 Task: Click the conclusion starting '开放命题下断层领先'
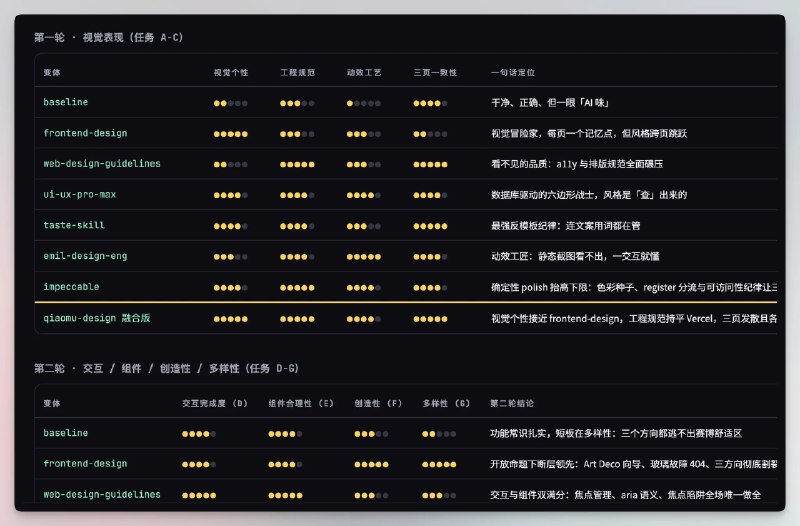click(x=634, y=464)
